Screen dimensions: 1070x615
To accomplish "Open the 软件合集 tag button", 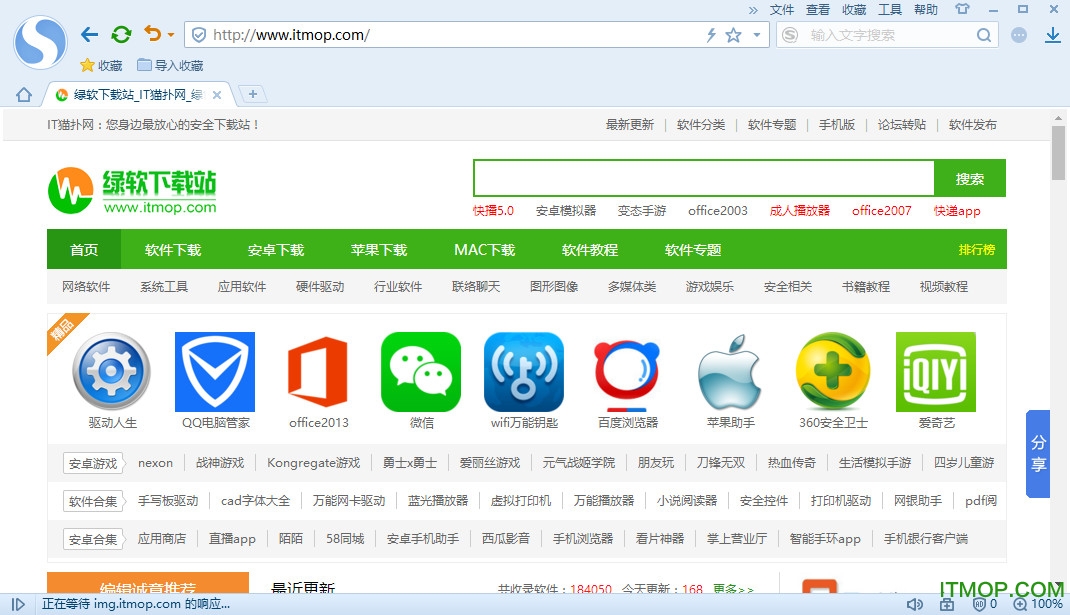I will [93, 502].
